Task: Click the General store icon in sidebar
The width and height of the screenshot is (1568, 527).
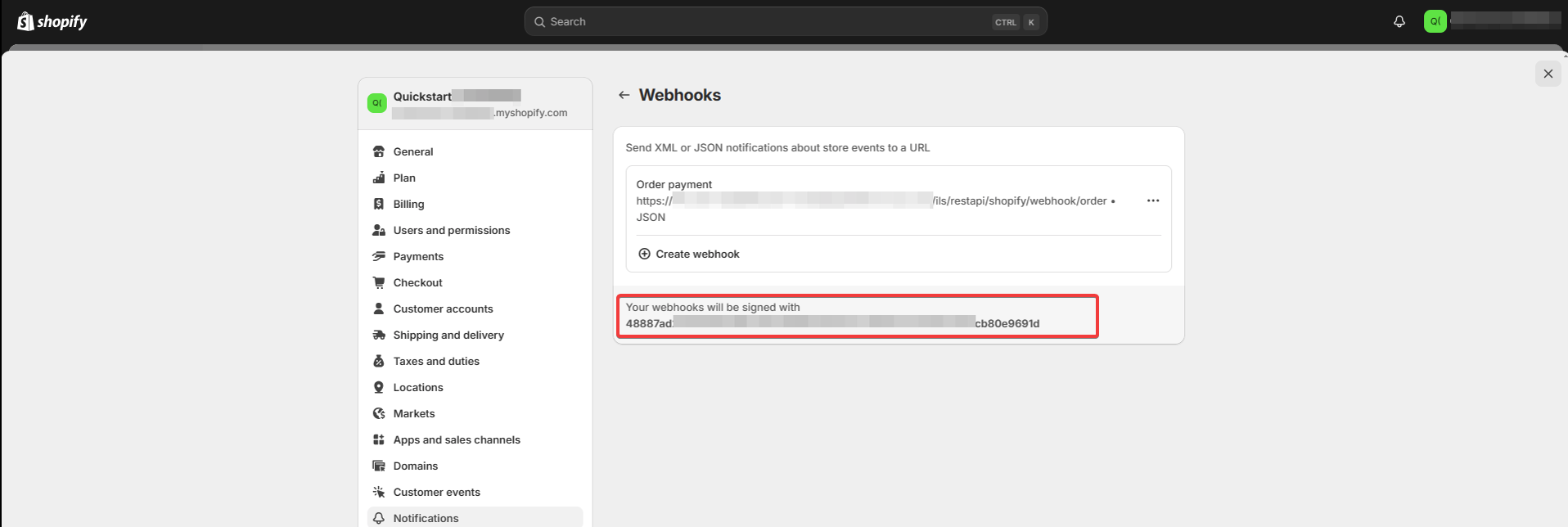Action: point(379,151)
